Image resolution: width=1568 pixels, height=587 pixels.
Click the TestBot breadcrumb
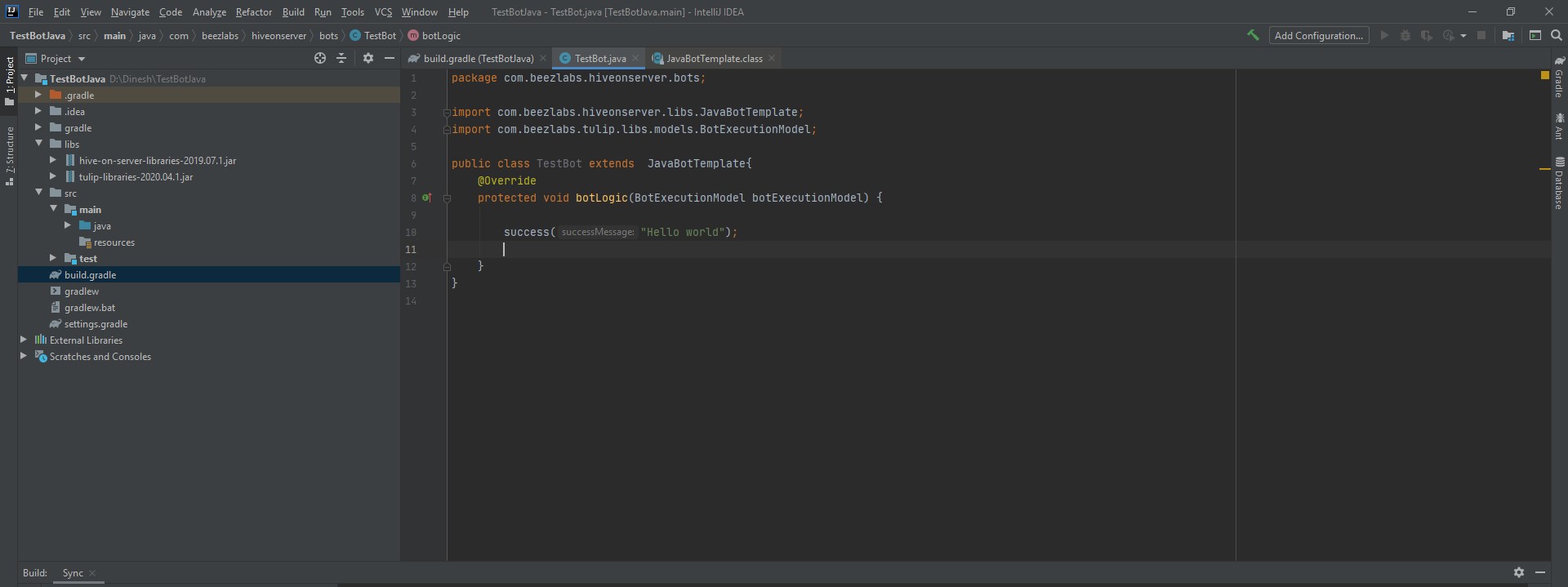(x=373, y=35)
